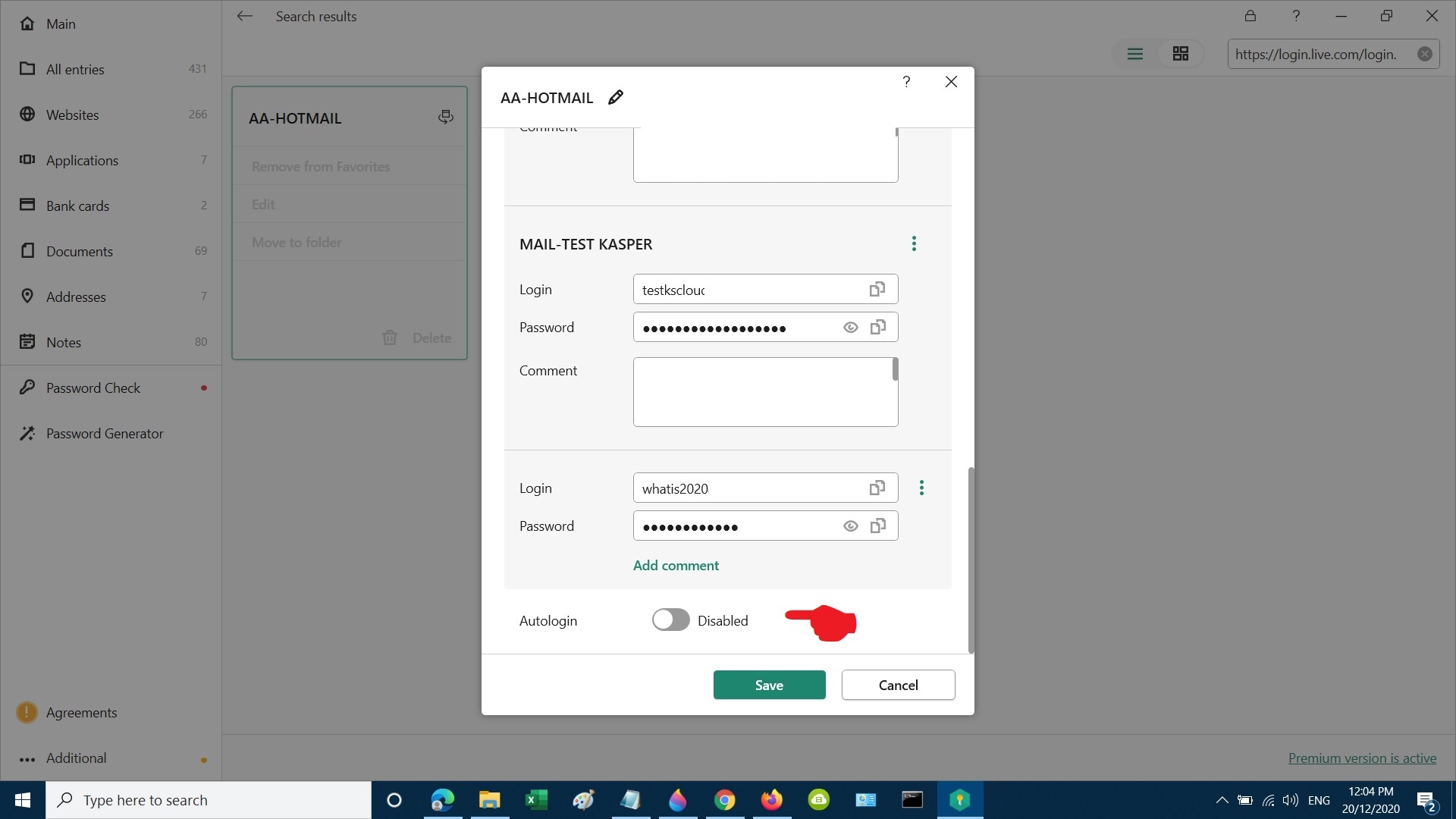
Task: Click the dialog help question mark icon
Action: pos(906,82)
